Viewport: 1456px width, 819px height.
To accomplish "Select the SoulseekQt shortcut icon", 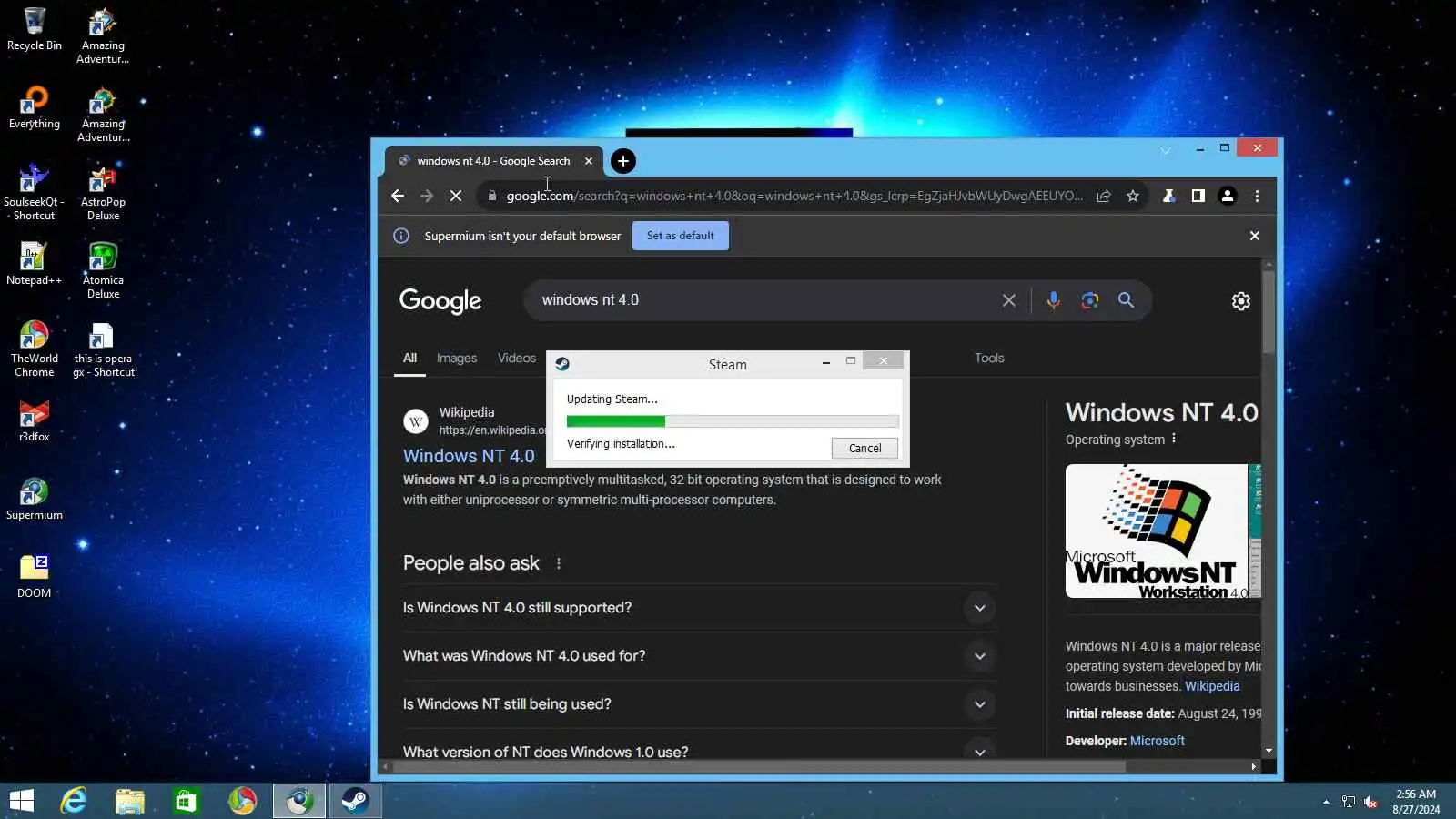I will (35, 192).
